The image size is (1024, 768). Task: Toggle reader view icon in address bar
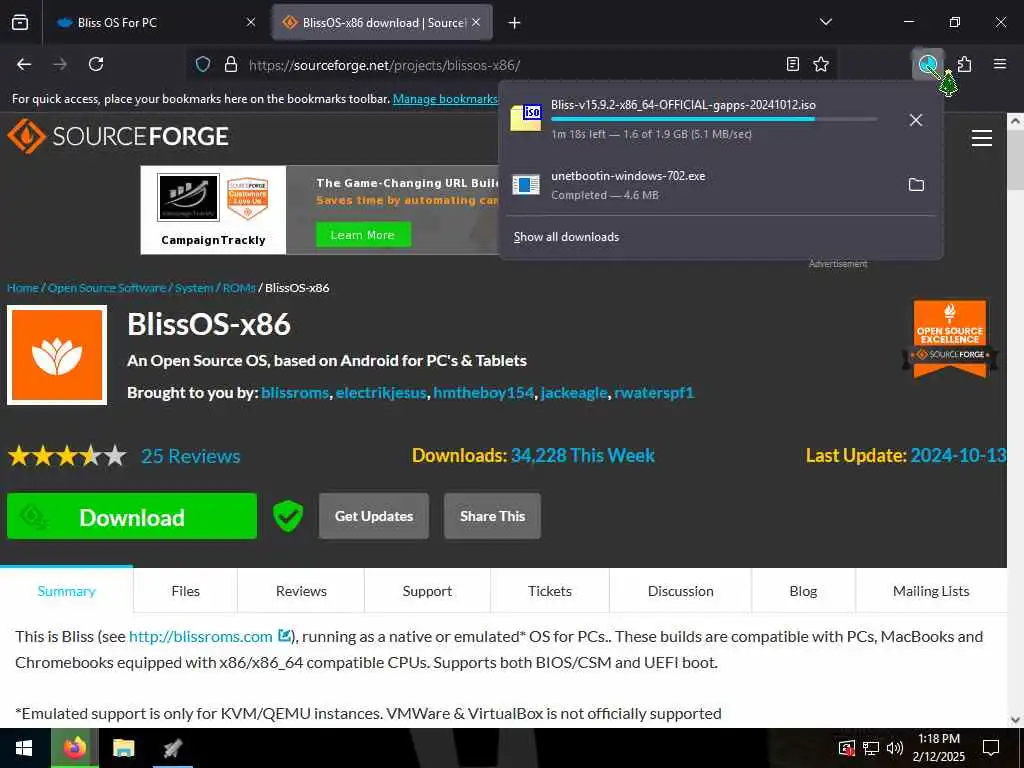(792, 64)
